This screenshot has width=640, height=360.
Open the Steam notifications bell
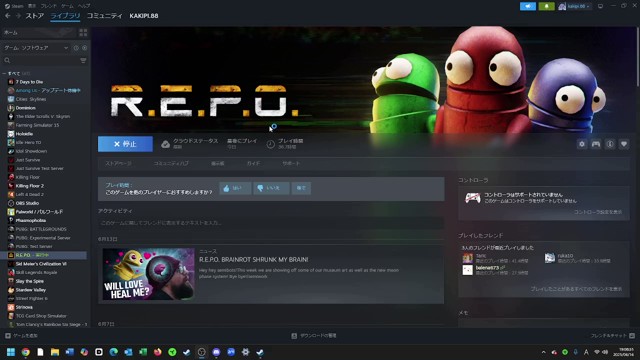[546, 6]
